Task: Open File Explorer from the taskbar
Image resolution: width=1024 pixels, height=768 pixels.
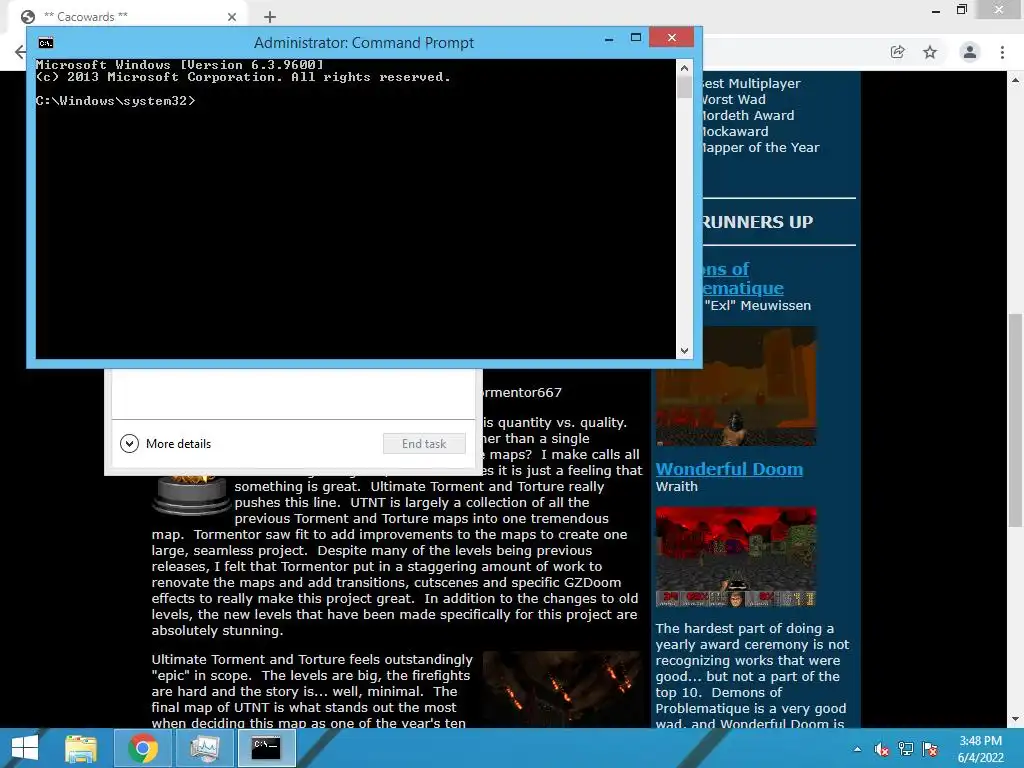Action: [81, 748]
